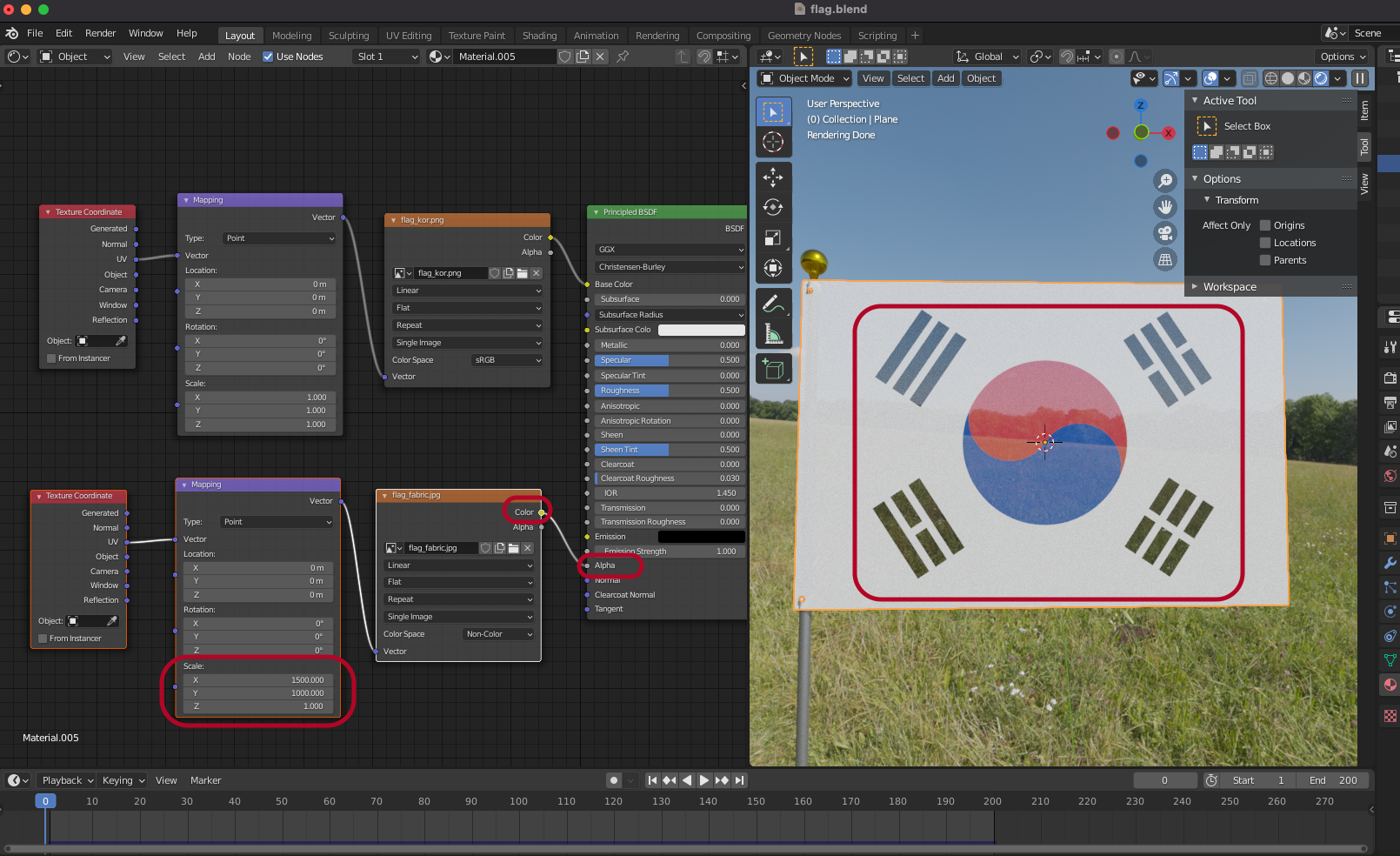
Task: Switch to rendered viewport shading
Action: (x=1321, y=78)
